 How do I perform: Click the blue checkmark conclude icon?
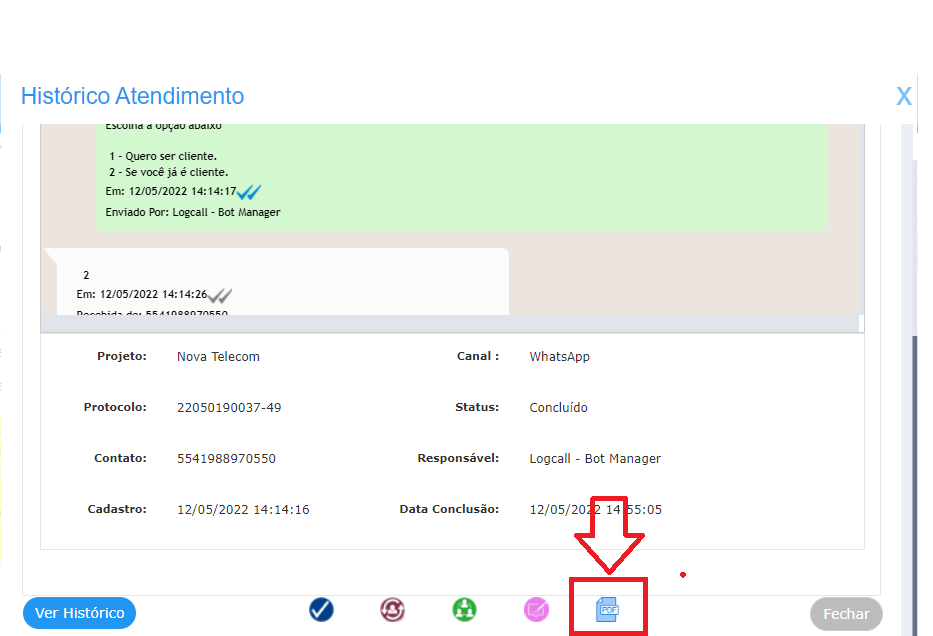[321, 610]
